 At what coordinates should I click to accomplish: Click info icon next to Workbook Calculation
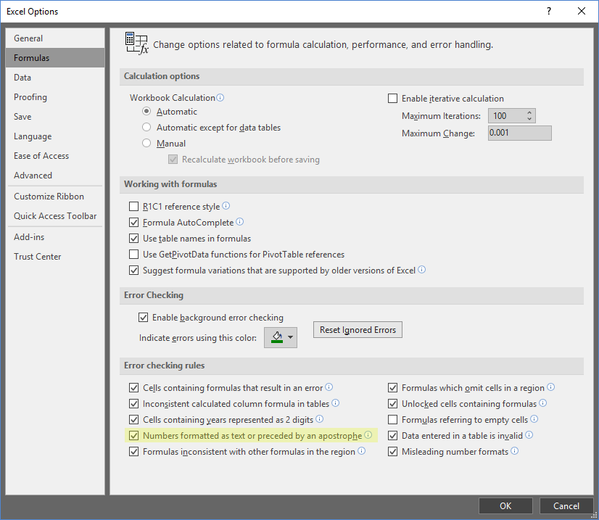pyautogui.click(x=220, y=97)
